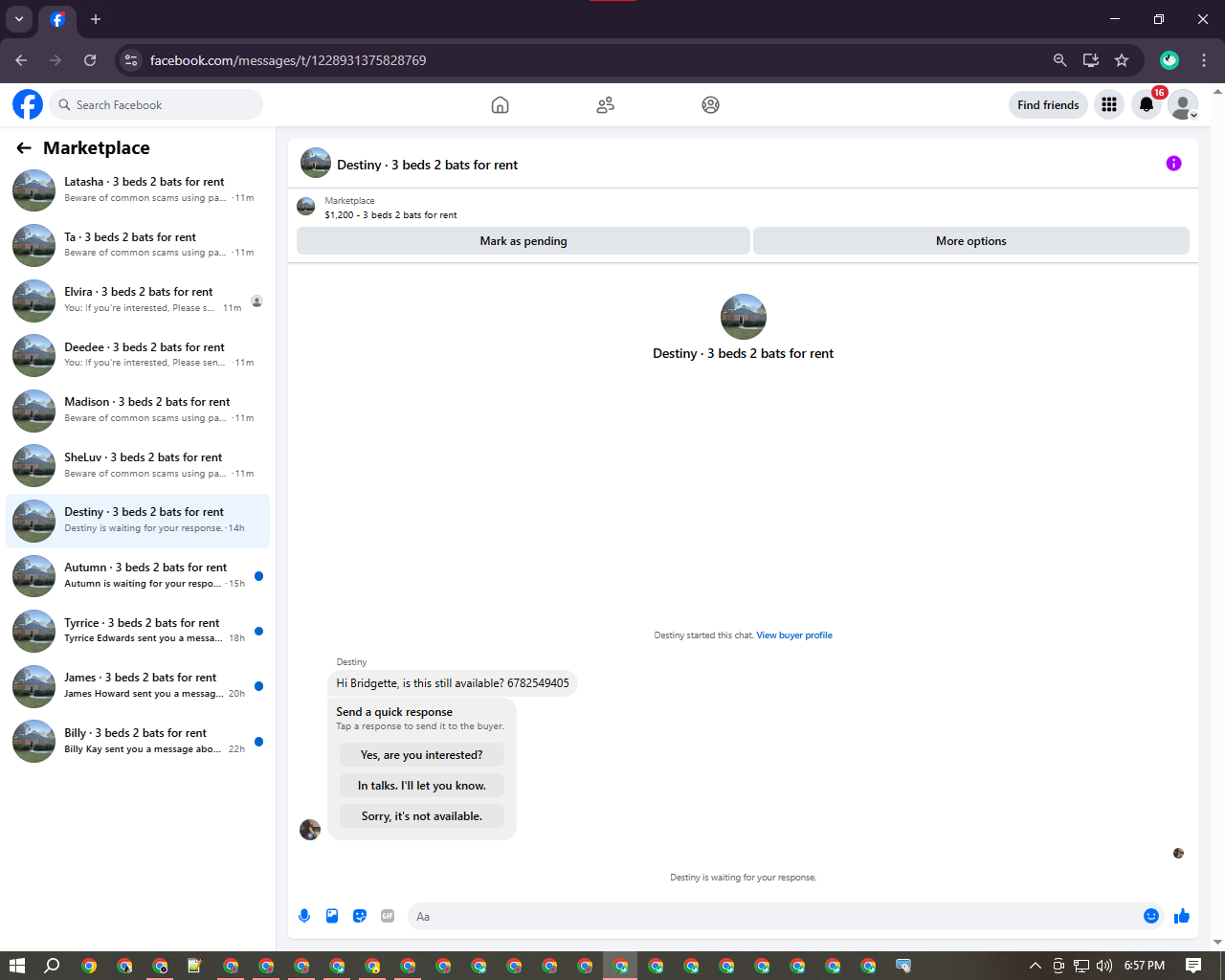The height and width of the screenshot is (980, 1225).
Task: Open the View buyer profile link
Action: click(x=794, y=635)
